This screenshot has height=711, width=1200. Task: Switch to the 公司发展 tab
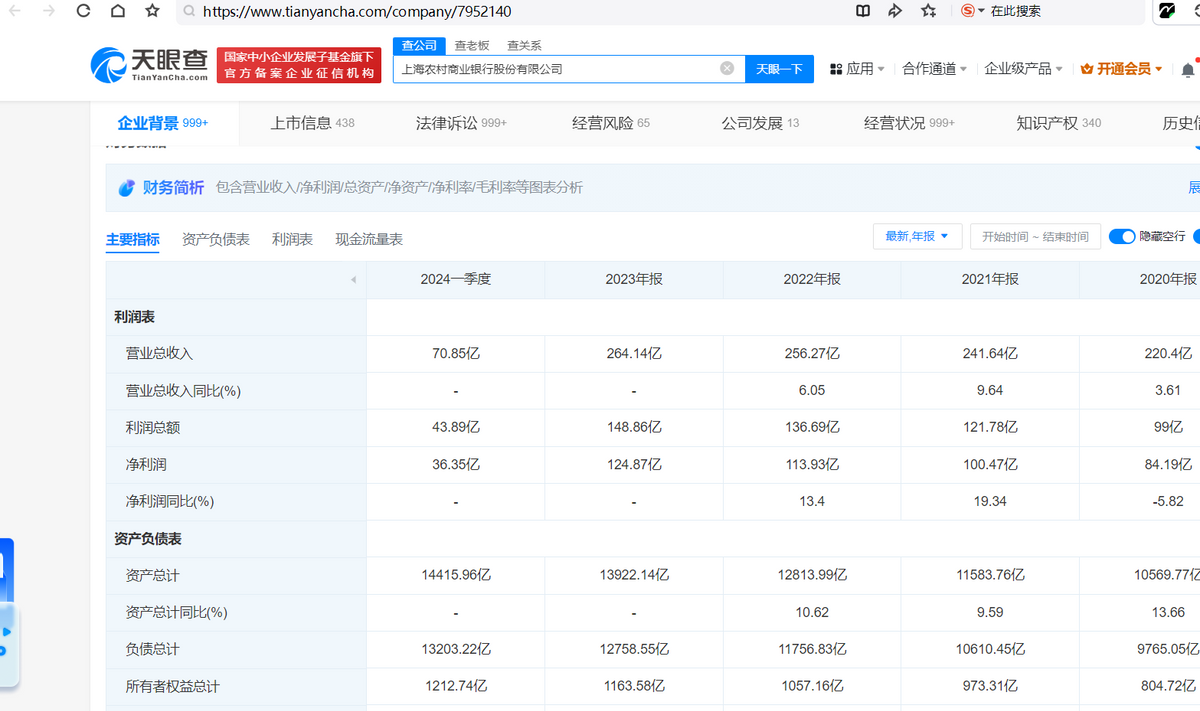pyautogui.click(x=760, y=123)
